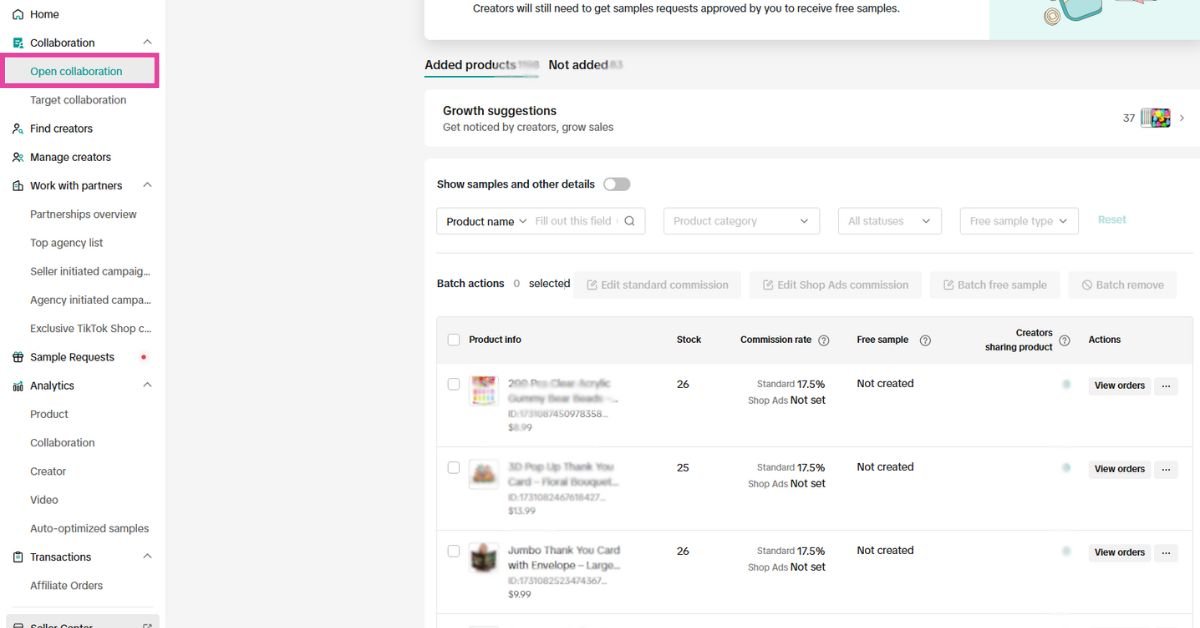Screen dimensions: 1200x628
Task: Click the Manage creators people icon
Action: click(18, 157)
